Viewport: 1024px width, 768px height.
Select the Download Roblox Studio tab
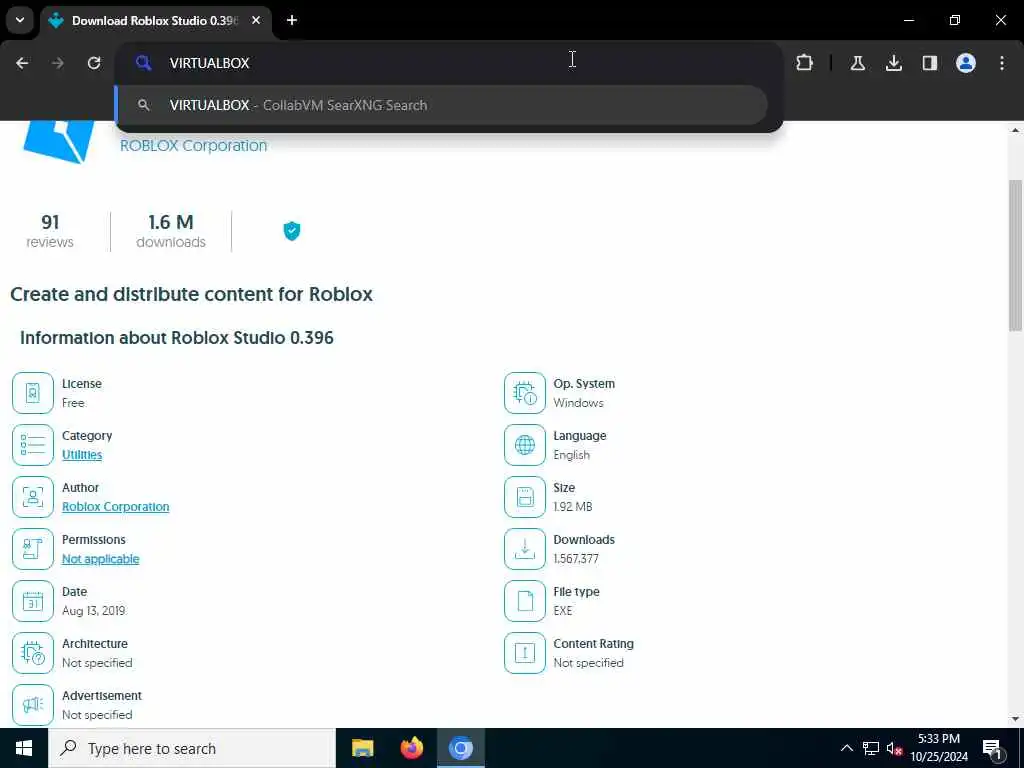click(153, 20)
